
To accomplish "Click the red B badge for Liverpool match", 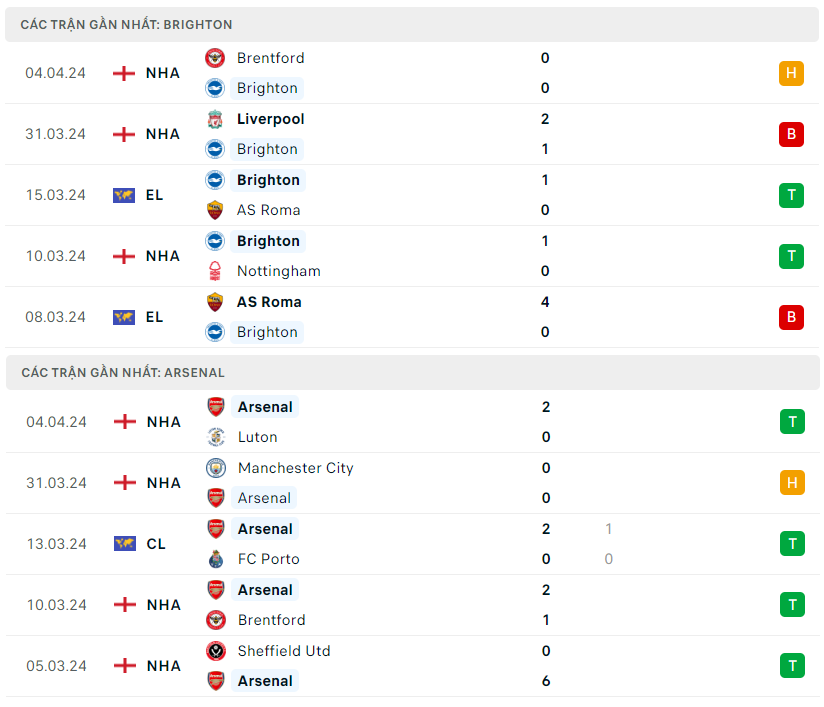I will 791,134.
